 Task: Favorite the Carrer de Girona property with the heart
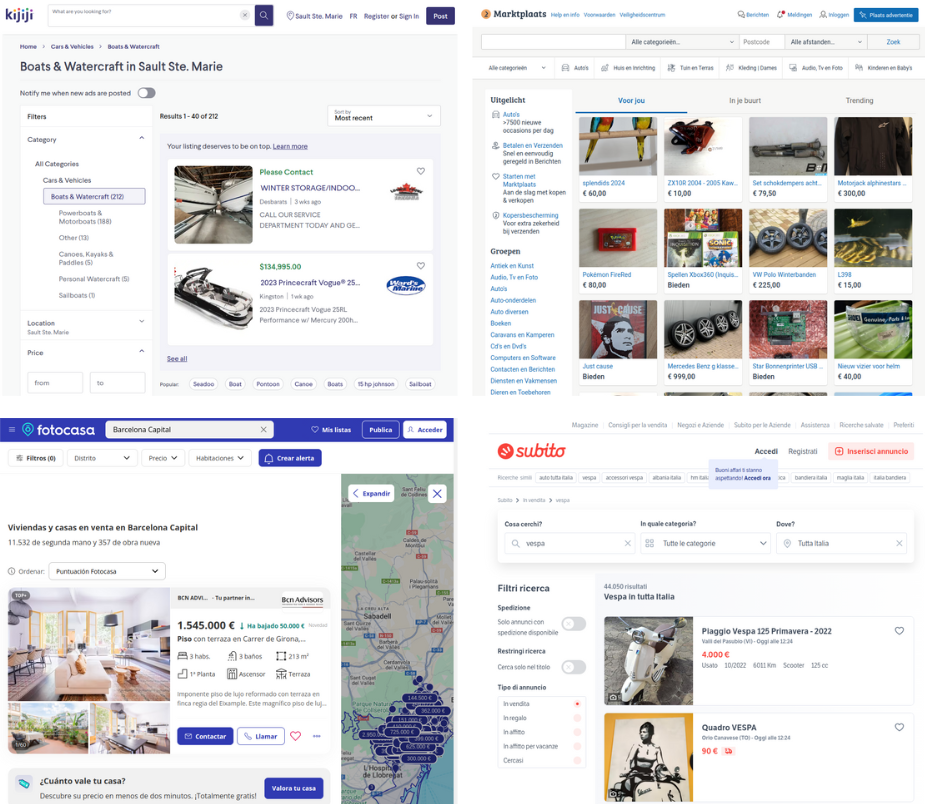296,736
